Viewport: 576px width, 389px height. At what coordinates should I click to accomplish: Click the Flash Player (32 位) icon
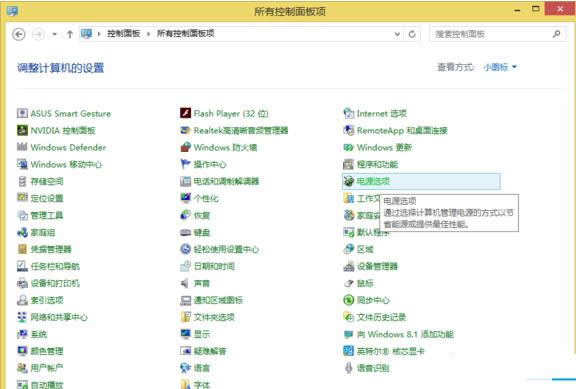(x=186, y=113)
